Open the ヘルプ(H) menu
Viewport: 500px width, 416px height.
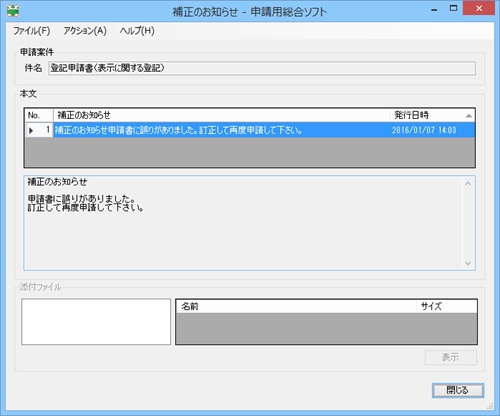(137, 31)
